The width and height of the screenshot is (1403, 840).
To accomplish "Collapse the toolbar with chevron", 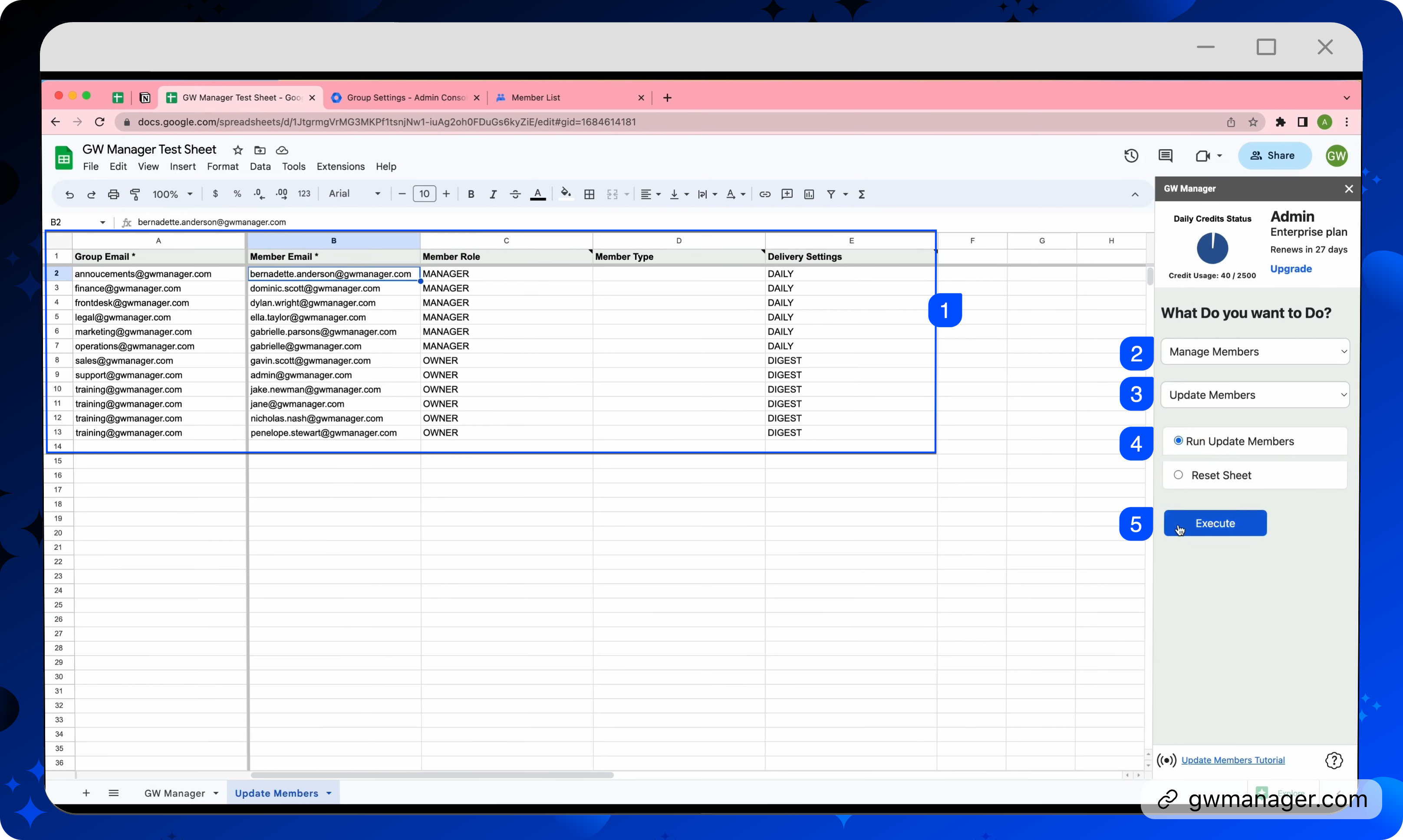I will [1135, 194].
